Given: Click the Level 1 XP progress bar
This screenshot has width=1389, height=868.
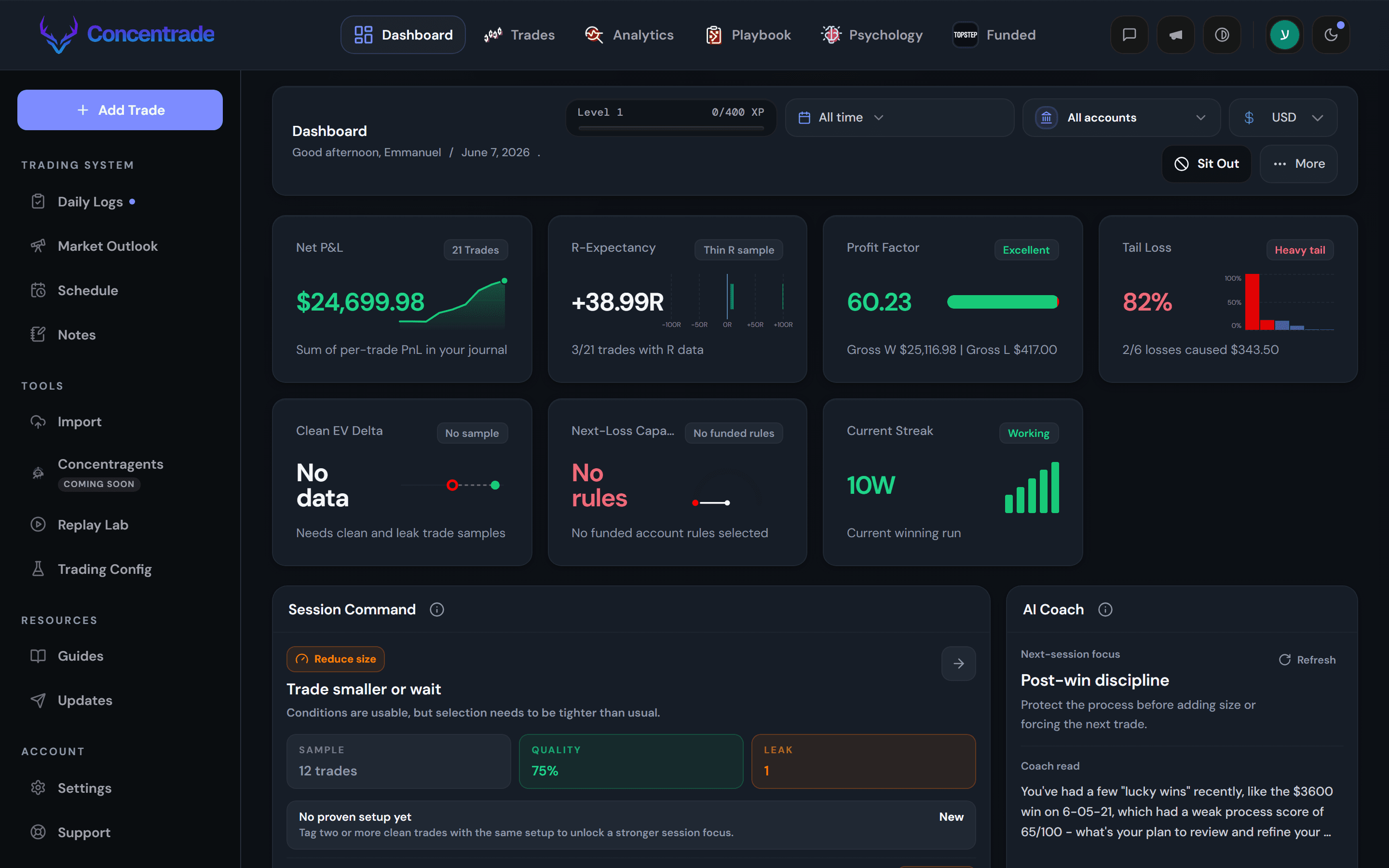Looking at the screenshot, I should pyautogui.click(x=671, y=129).
